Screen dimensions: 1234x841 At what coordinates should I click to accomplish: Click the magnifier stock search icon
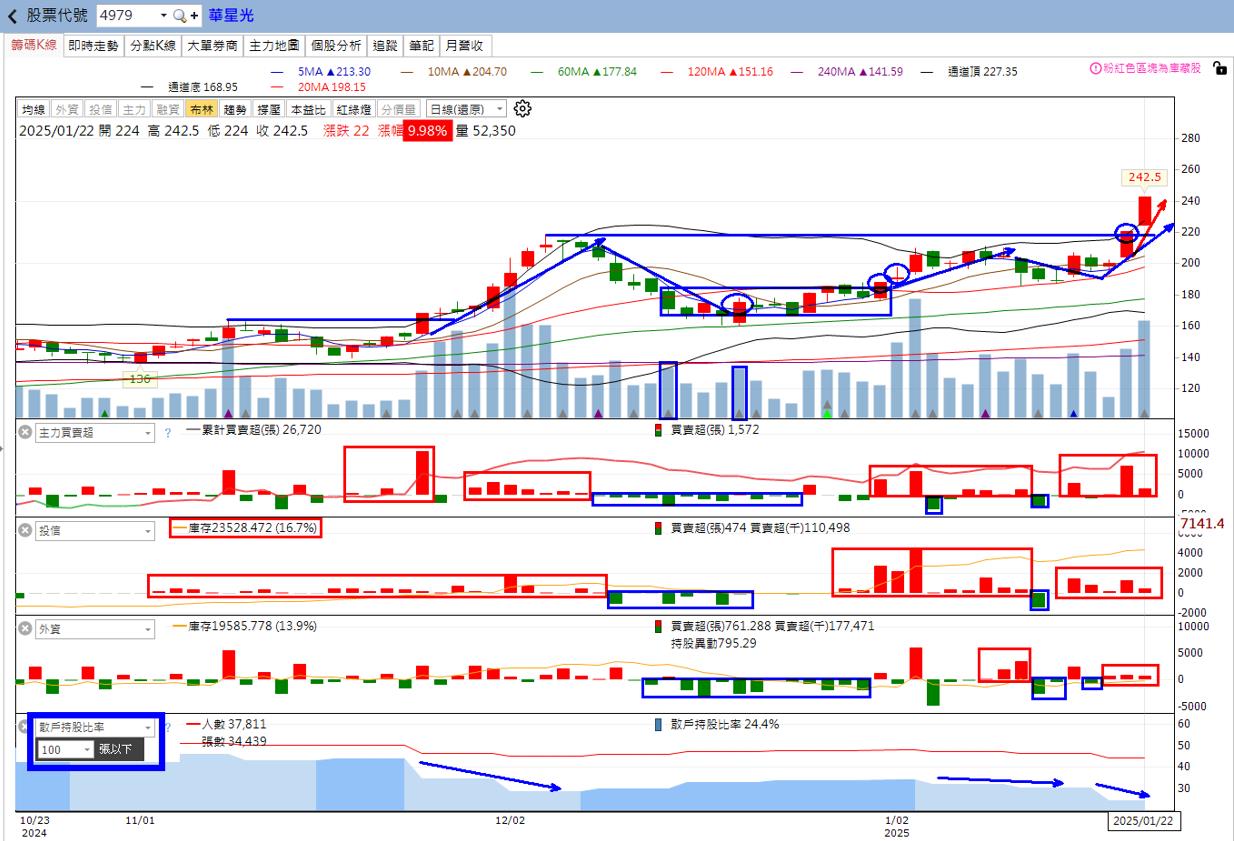pyautogui.click(x=179, y=16)
